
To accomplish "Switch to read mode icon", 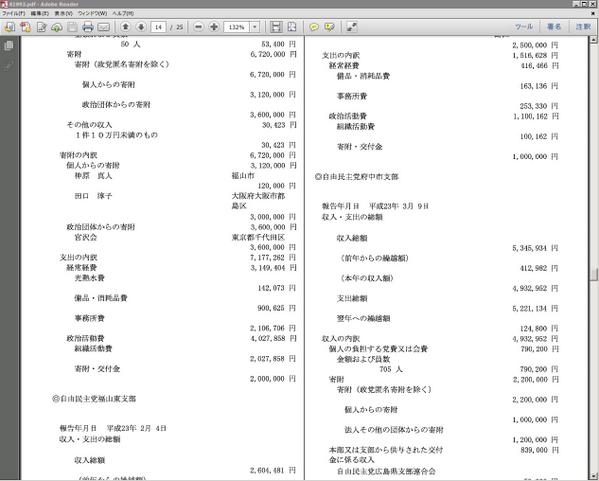I will pyautogui.click(x=352, y=27).
